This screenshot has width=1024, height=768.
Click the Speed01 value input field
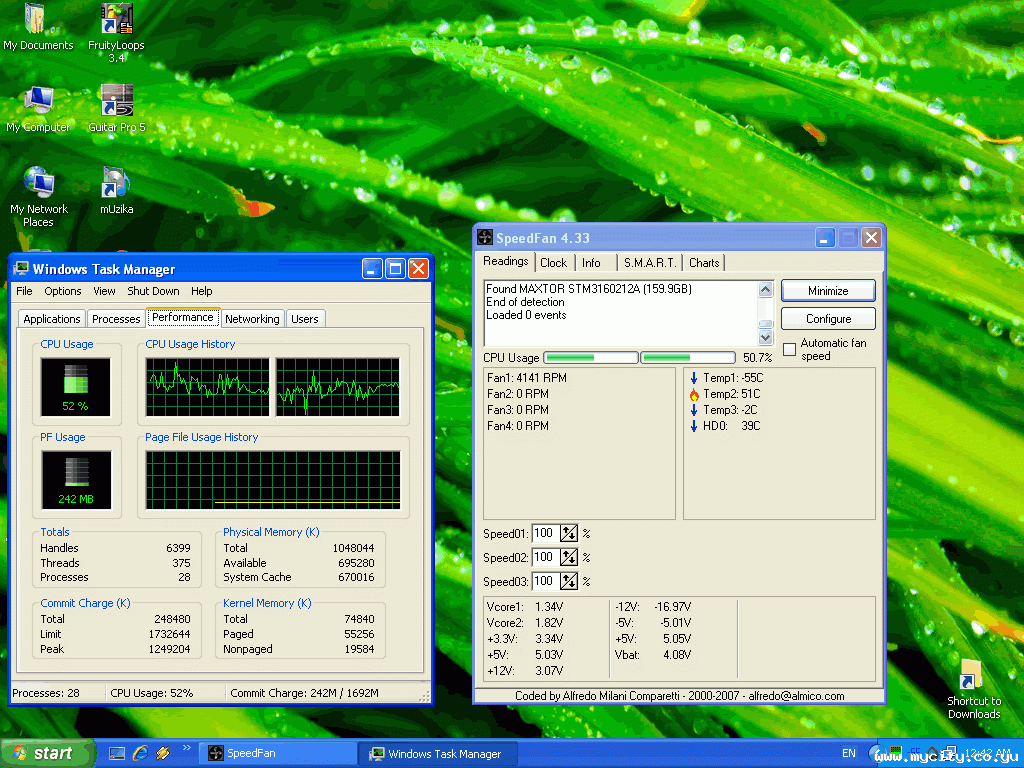coord(544,534)
